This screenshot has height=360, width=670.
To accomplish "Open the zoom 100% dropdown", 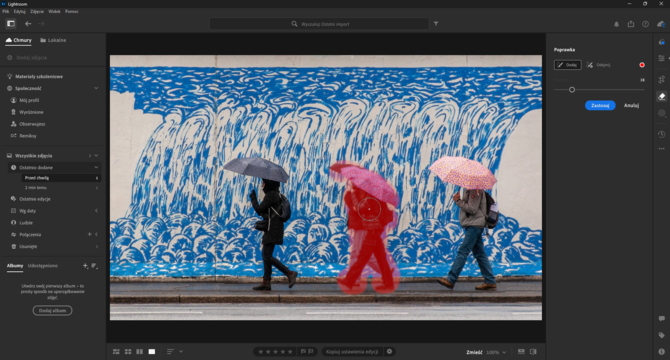I will (496, 352).
